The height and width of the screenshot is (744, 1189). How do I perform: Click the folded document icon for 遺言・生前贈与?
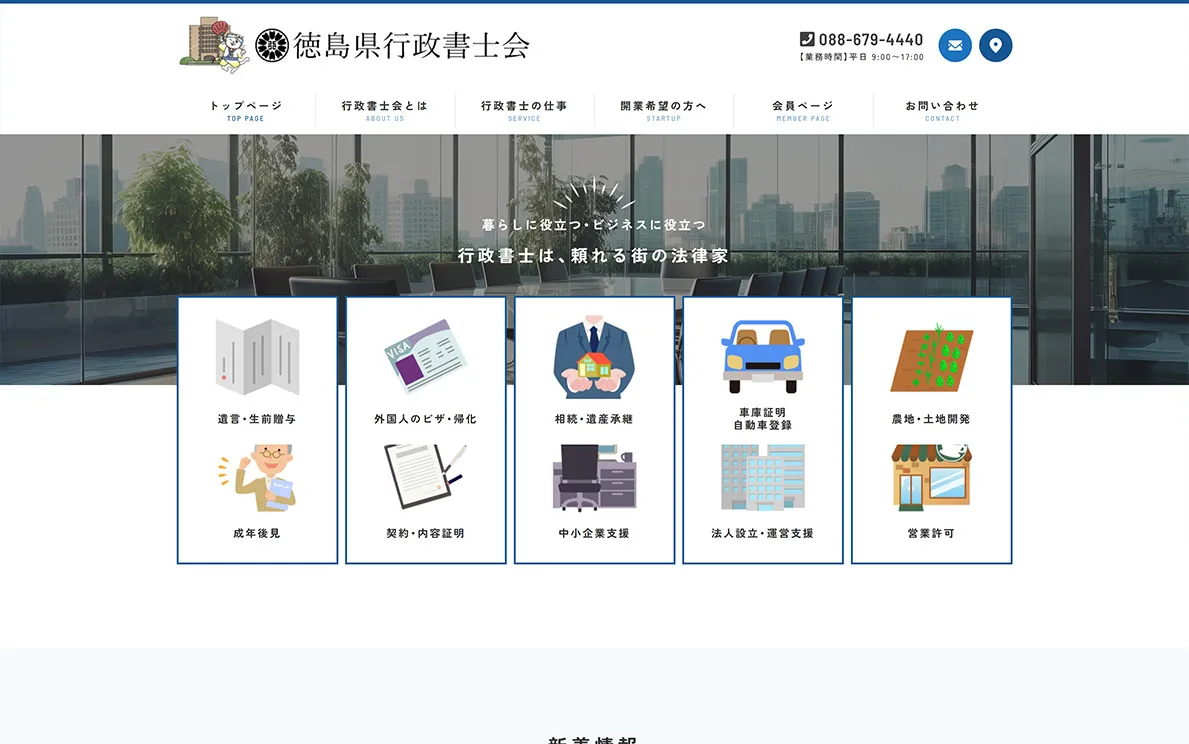tap(257, 357)
